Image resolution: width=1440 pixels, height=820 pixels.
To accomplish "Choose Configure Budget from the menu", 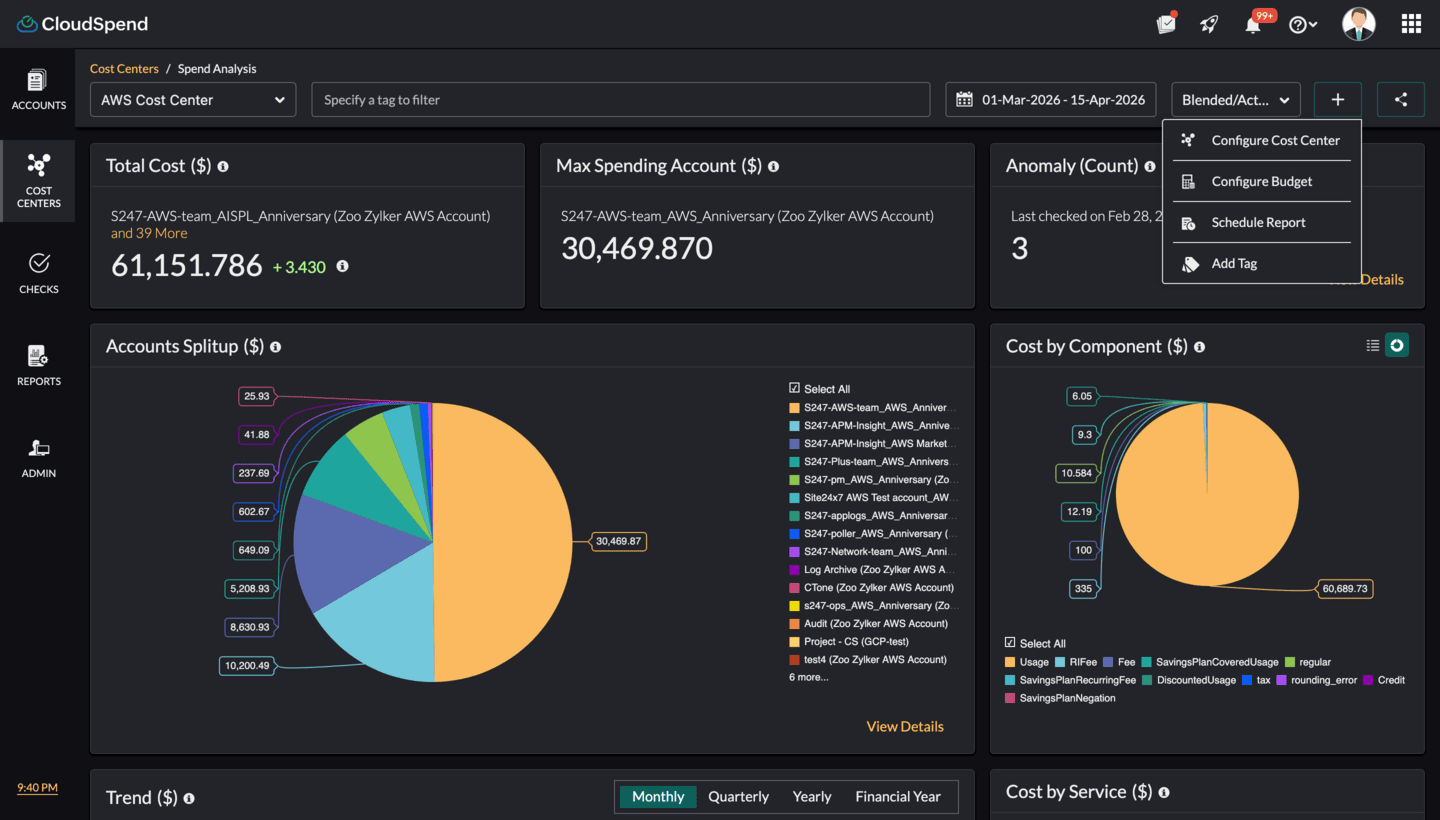I will click(1260, 181).
